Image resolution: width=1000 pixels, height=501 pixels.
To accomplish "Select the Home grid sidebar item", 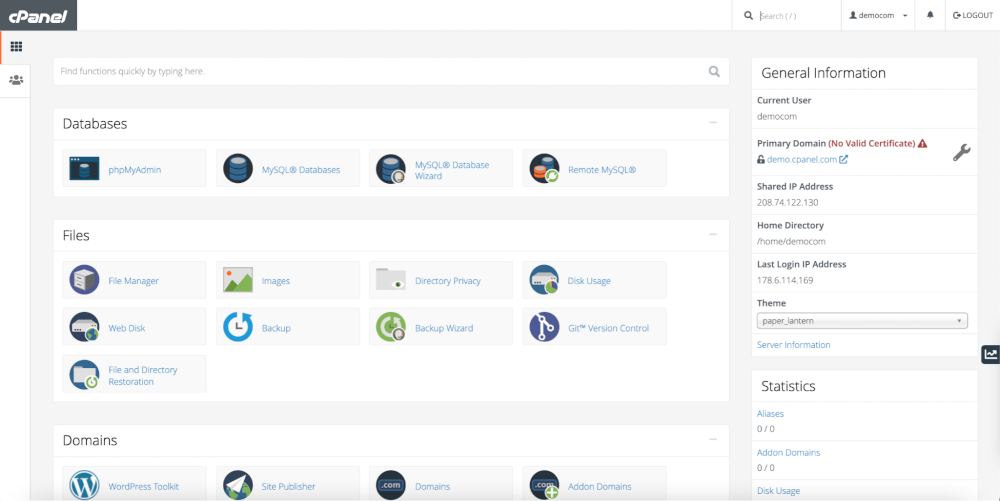I will pos(16,47).
